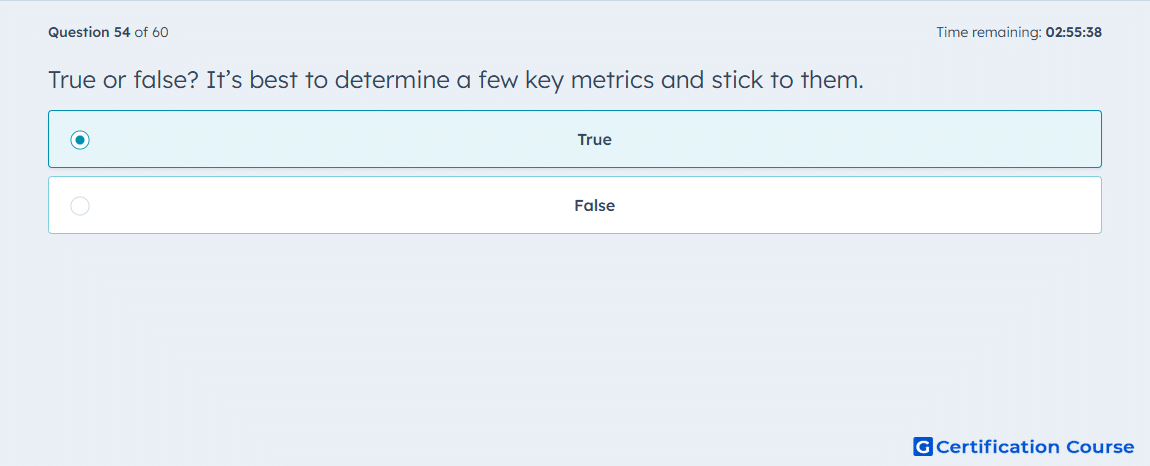Screen dimensions: 1150x466
Task: Choose the False answer card
Action: pos(575,205)
